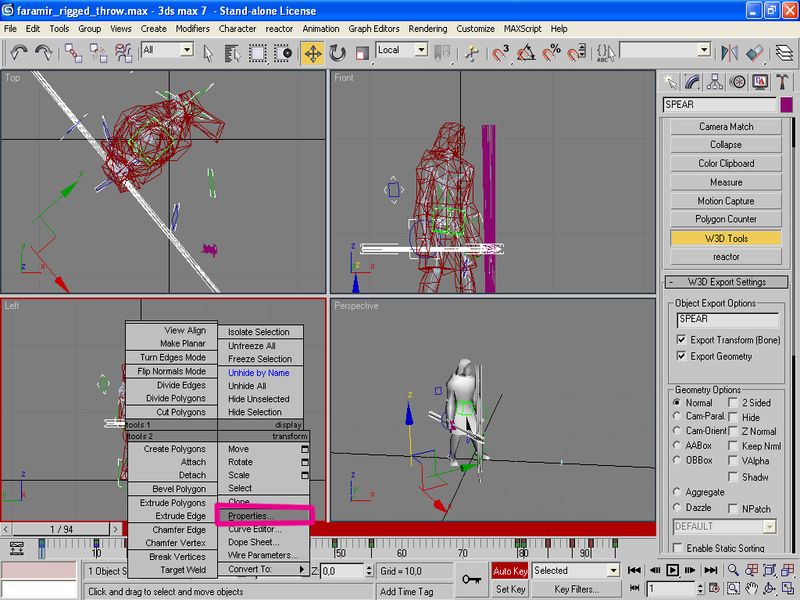This screenshot has width=800, height=600.
Task: Enable the Z Normal checkbox
Action: (x=733, y=431)
